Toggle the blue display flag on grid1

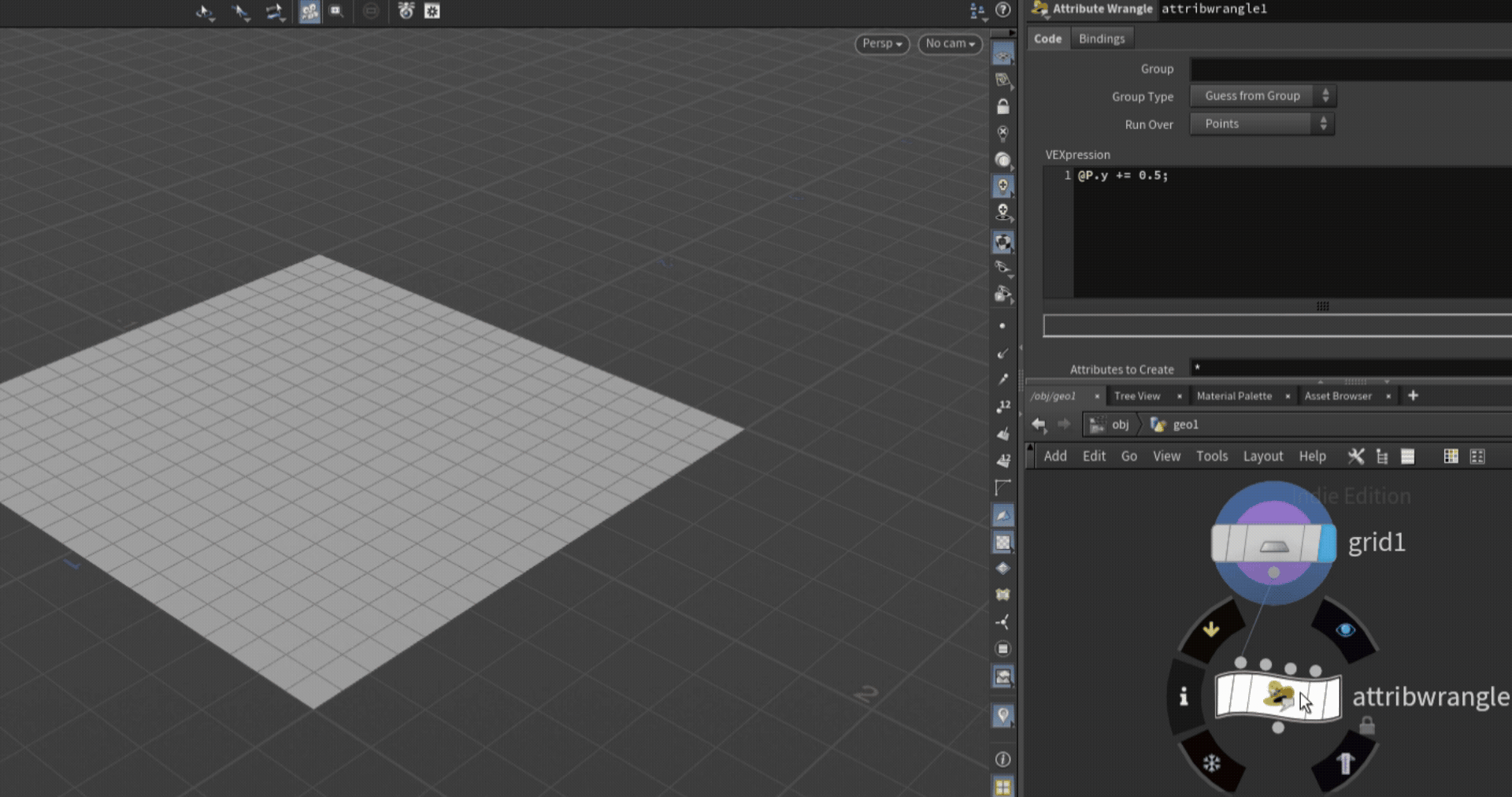click(1327, 543)
